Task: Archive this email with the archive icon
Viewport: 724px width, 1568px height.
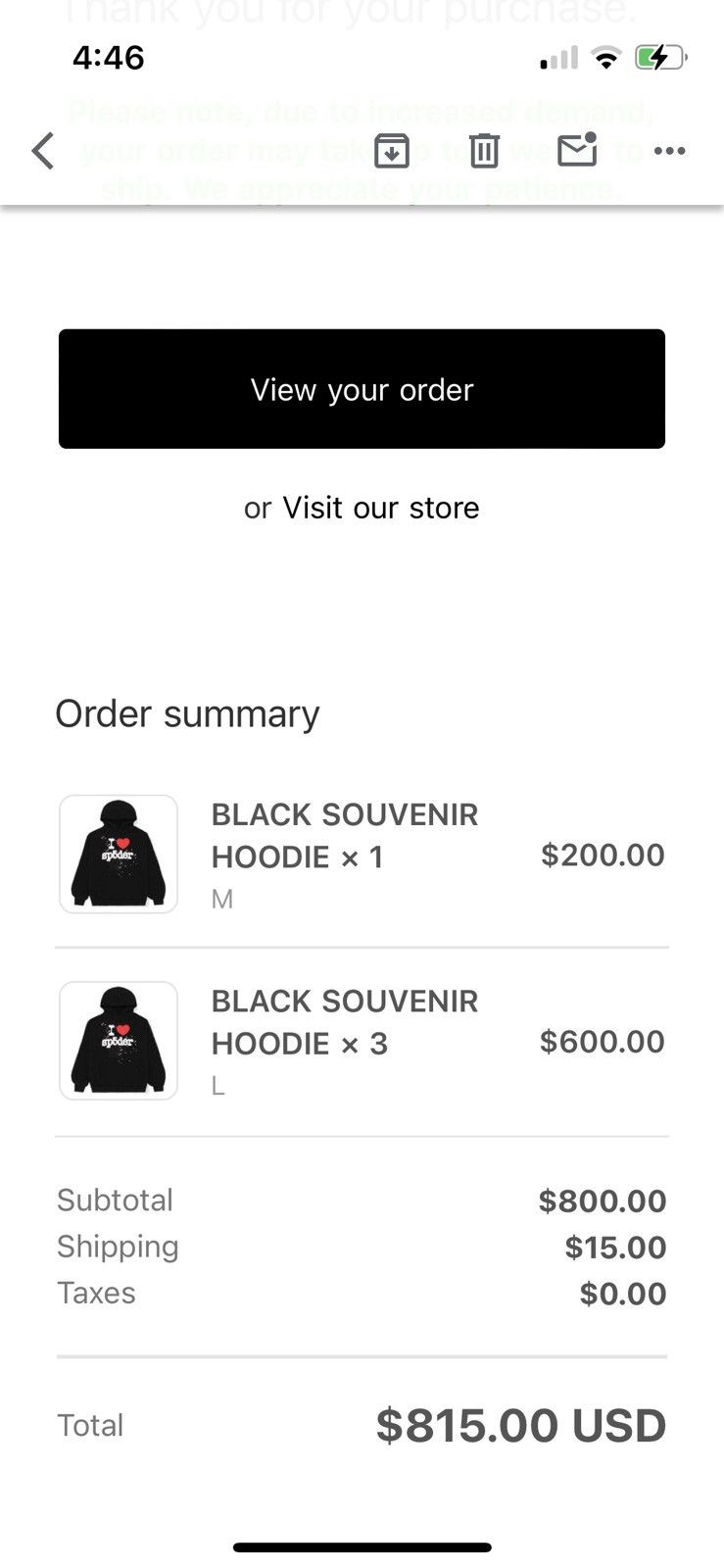Action: (392, 151)
